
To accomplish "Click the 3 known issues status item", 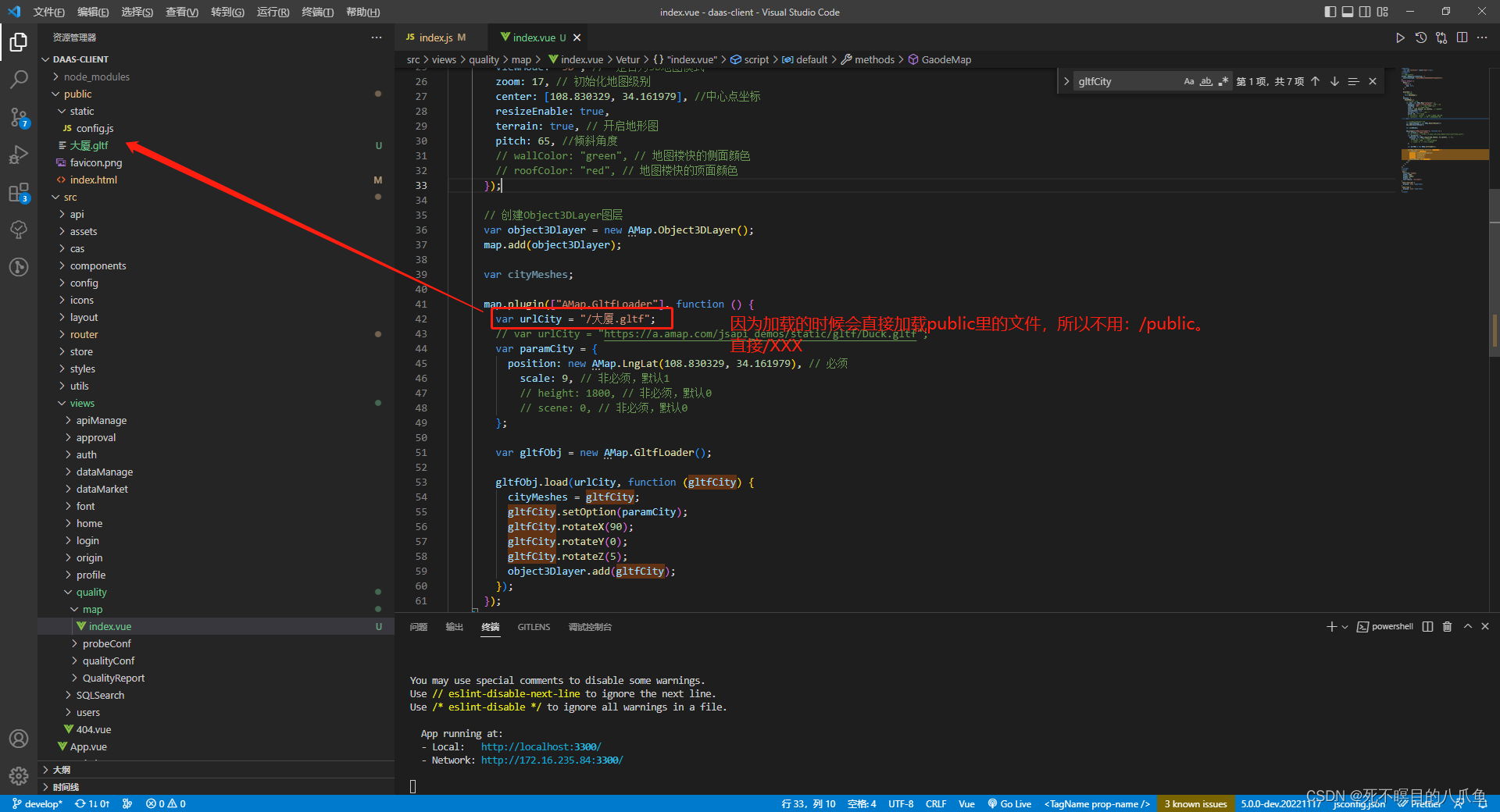I will (1195, 803).
